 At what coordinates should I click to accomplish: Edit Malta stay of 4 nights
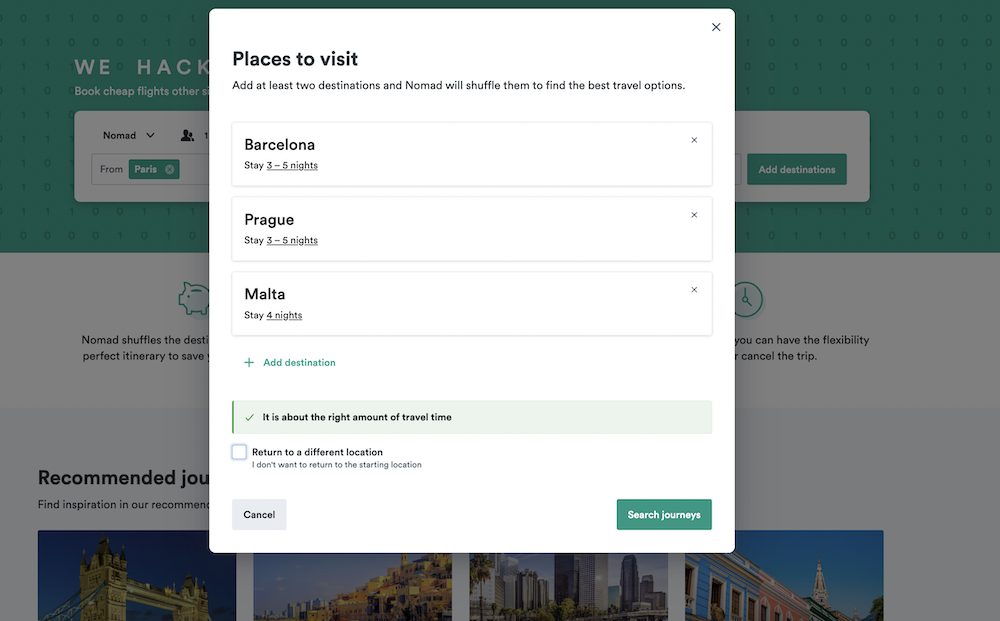[285, 314]
